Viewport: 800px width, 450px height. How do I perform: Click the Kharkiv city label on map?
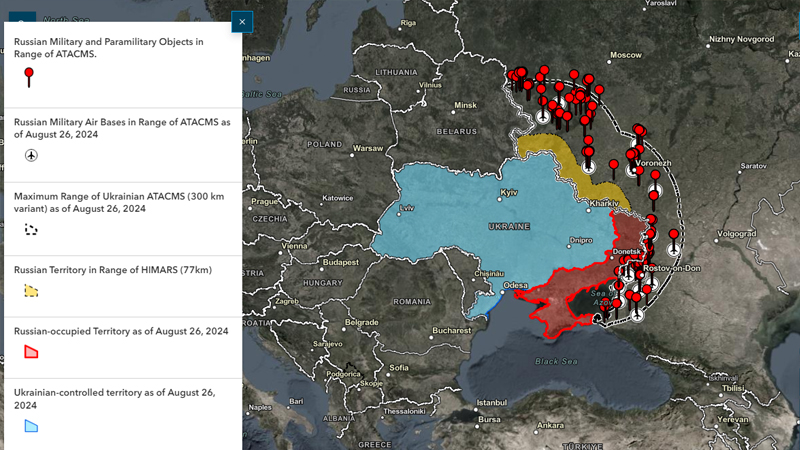coord(604,203)
